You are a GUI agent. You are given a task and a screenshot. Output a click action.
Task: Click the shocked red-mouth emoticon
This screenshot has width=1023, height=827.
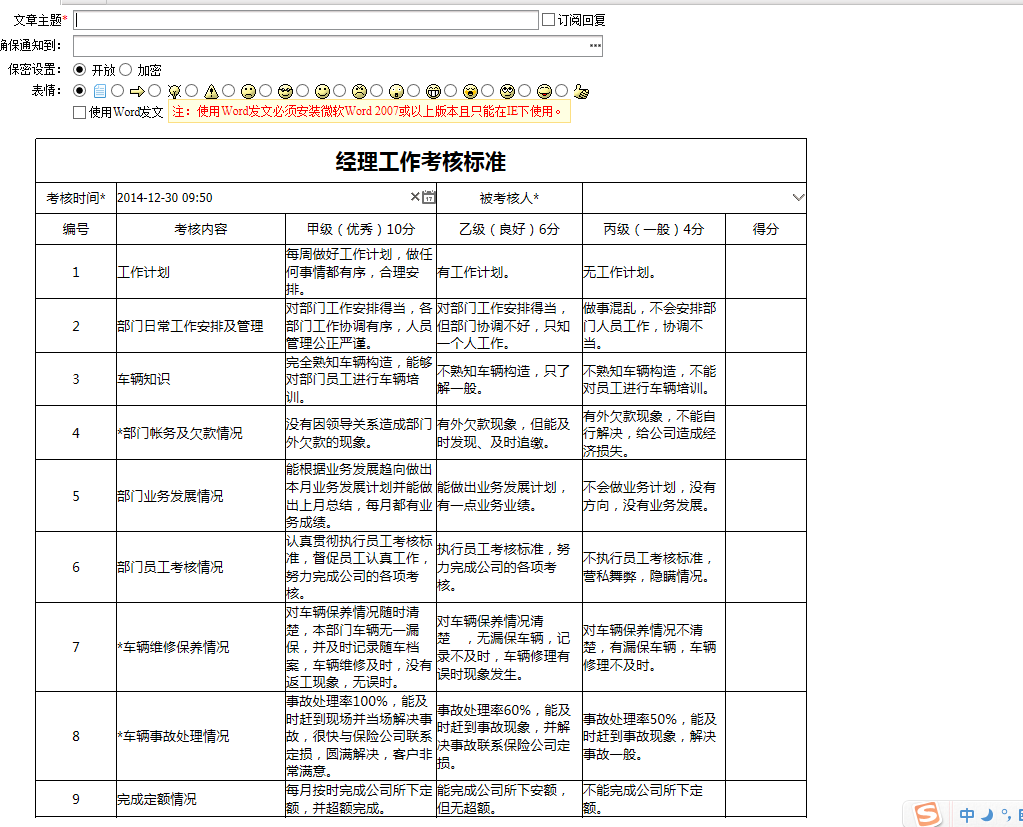point(470,91)
